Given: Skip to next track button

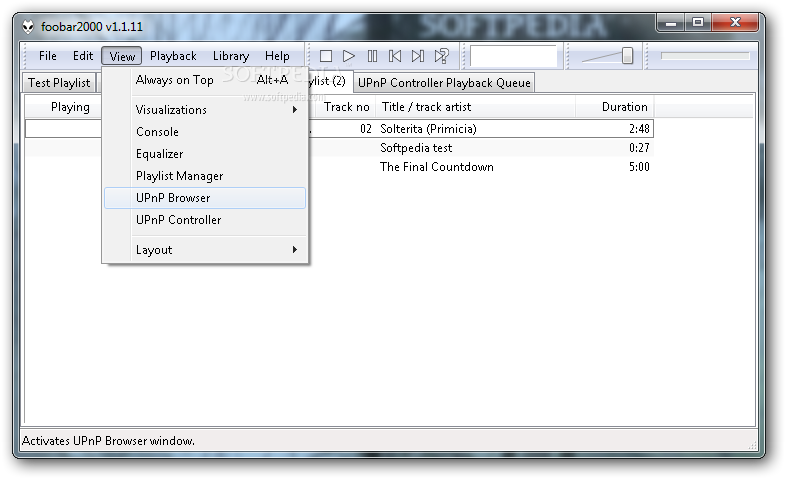Looking at the screenshot, I should 418,56.
